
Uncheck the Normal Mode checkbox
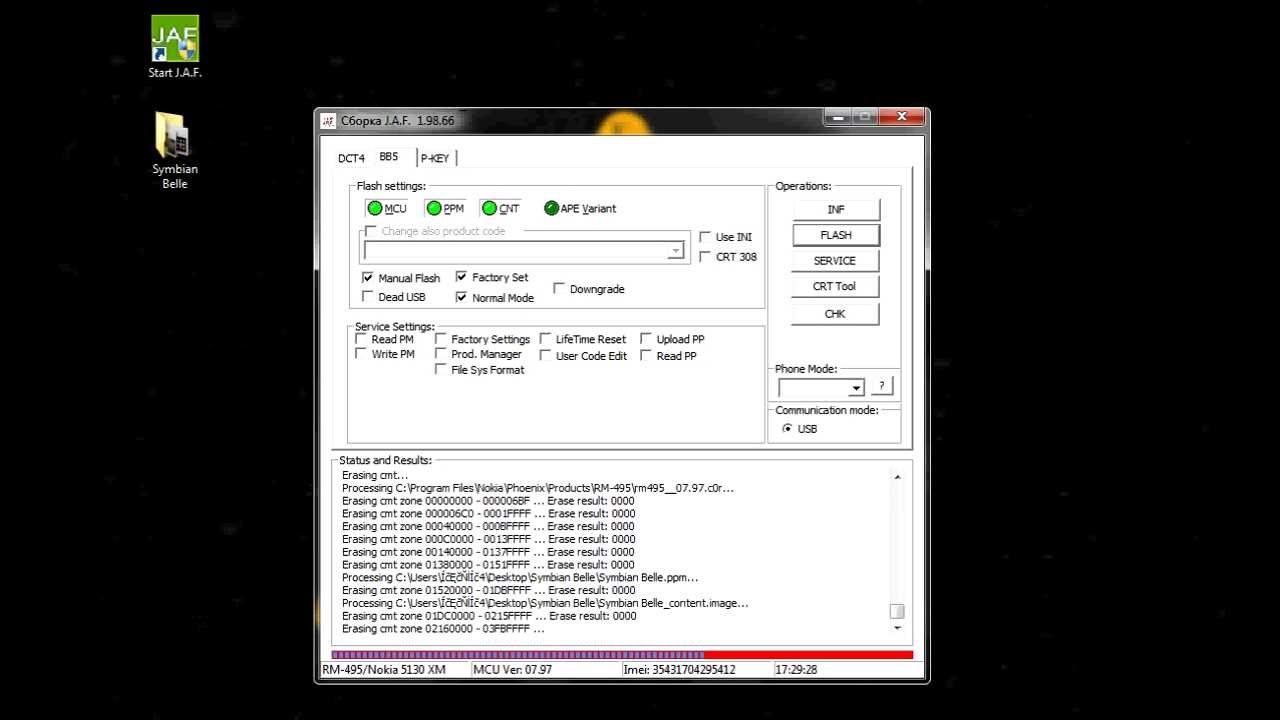[x=461, y=297]
